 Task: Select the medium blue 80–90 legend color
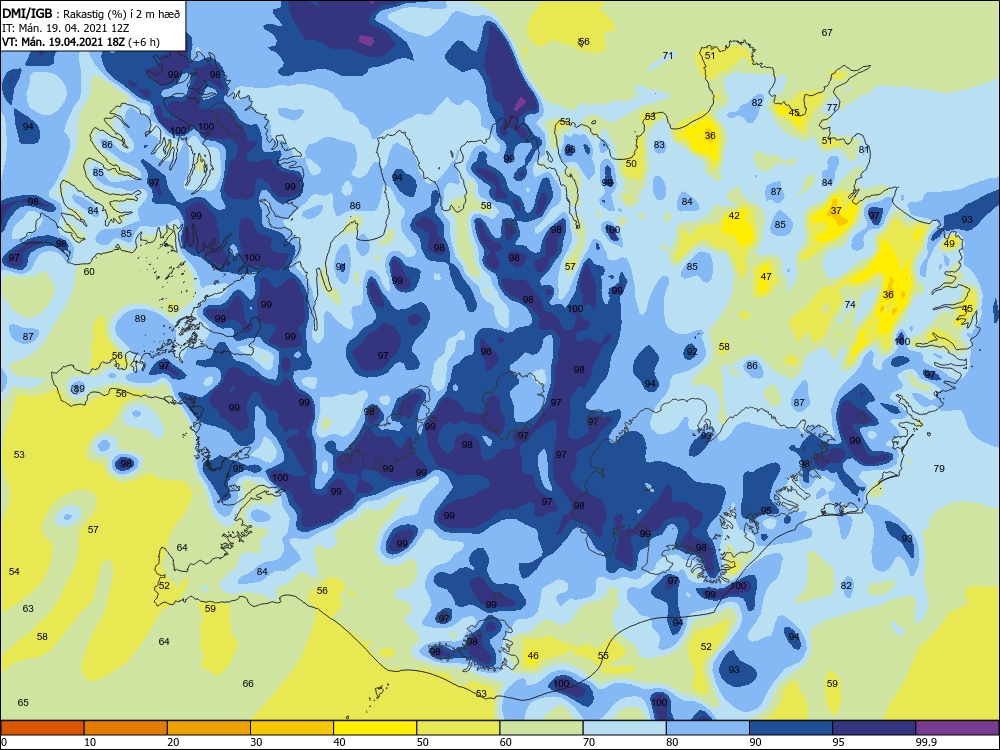[x=707, y=728]
